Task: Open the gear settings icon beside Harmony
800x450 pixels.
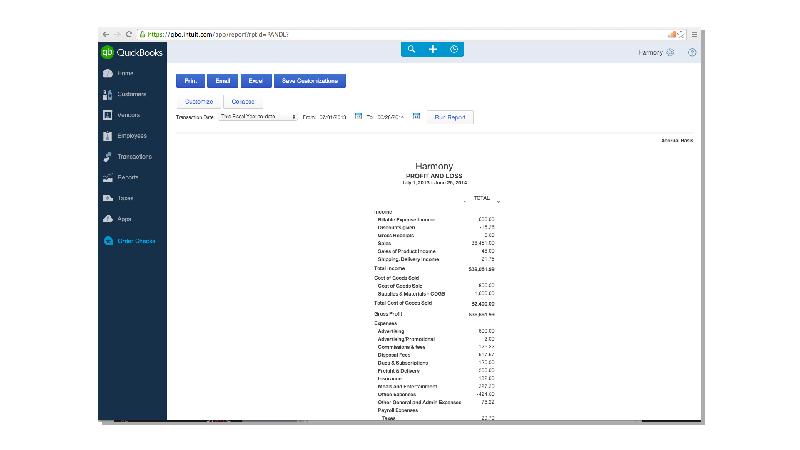Action: click(x=670, y=52)
